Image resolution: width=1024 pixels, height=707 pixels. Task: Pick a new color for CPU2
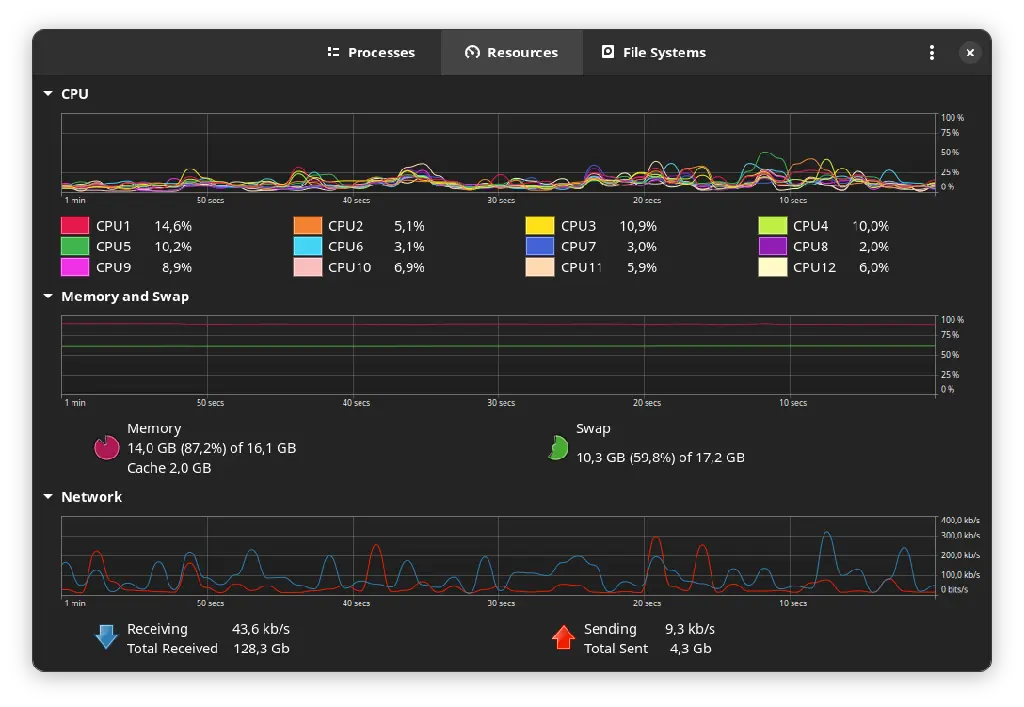click(x=308, y=226)
